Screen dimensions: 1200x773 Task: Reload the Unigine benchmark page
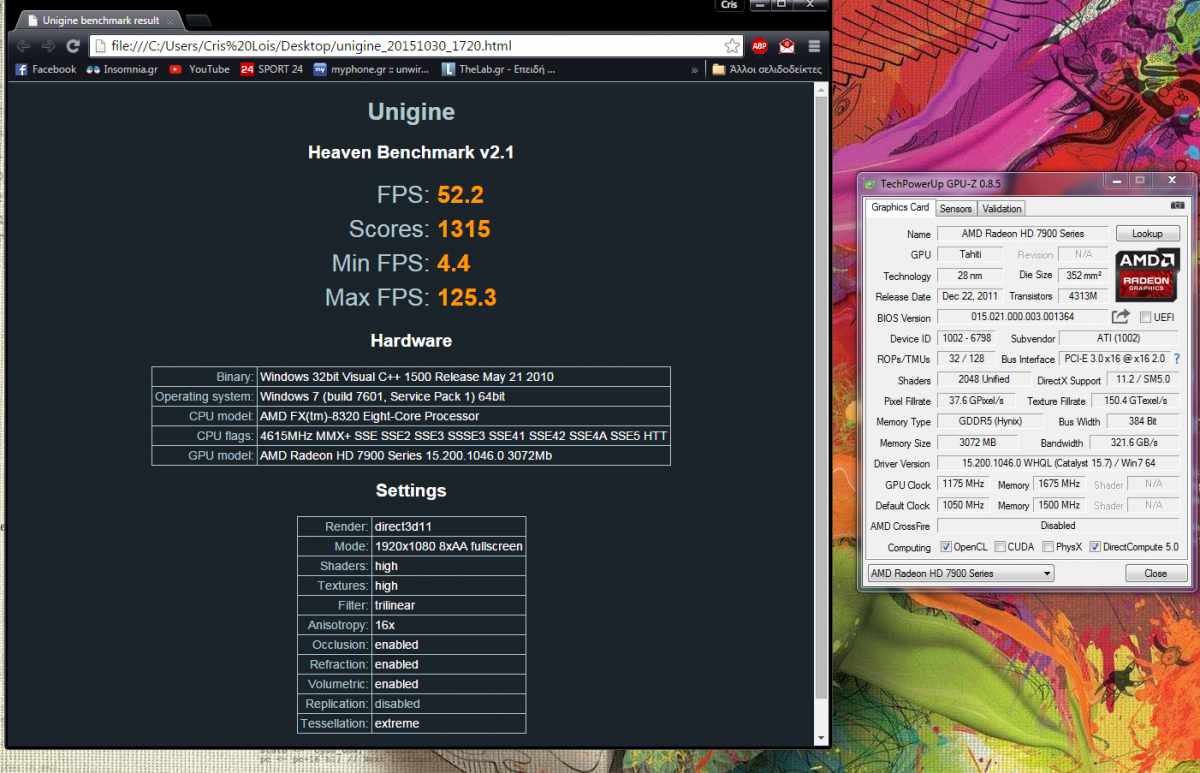pos(73,46)
